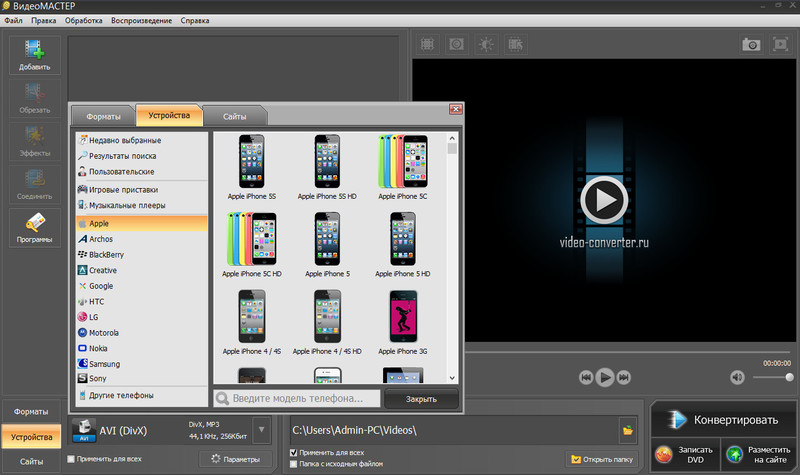Open the Воспроизведение menu
This screenshot has height=475, width=800.
pos(141,20)
